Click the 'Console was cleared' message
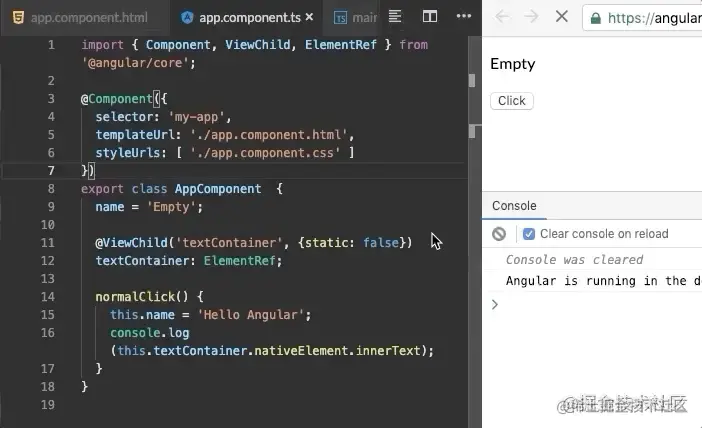 (574, 260)
